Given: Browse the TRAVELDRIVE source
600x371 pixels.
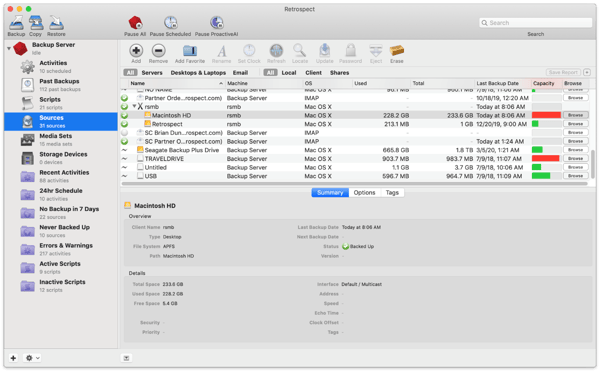Looking at the screenshot, I should coord(575,158).
